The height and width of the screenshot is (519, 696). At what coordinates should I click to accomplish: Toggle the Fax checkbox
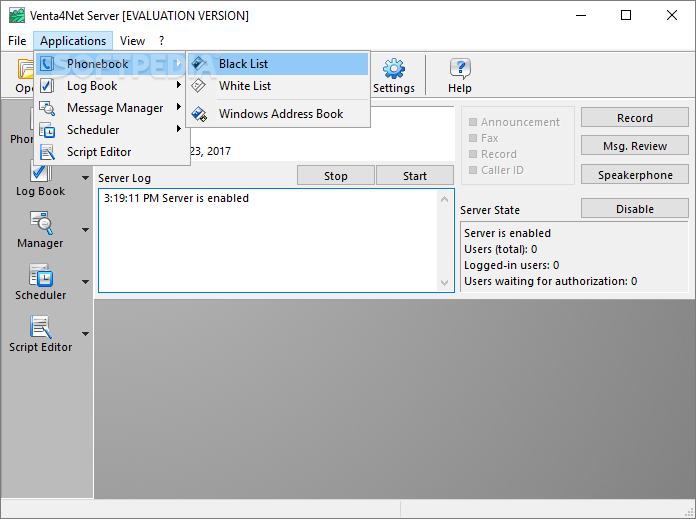(473, 138)
